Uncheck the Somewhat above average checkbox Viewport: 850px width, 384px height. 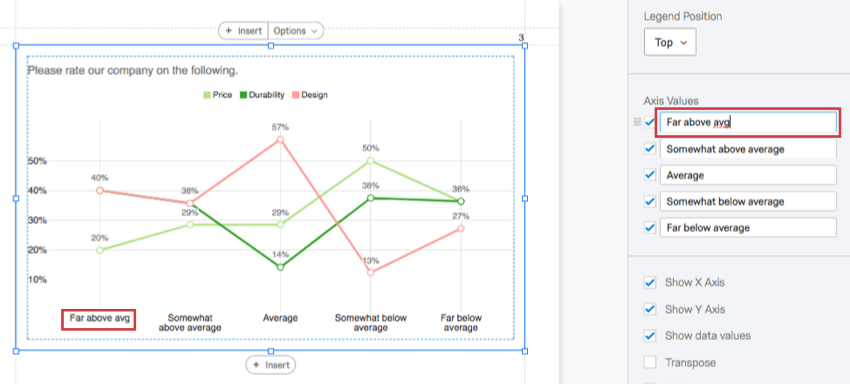click(650, 149)
